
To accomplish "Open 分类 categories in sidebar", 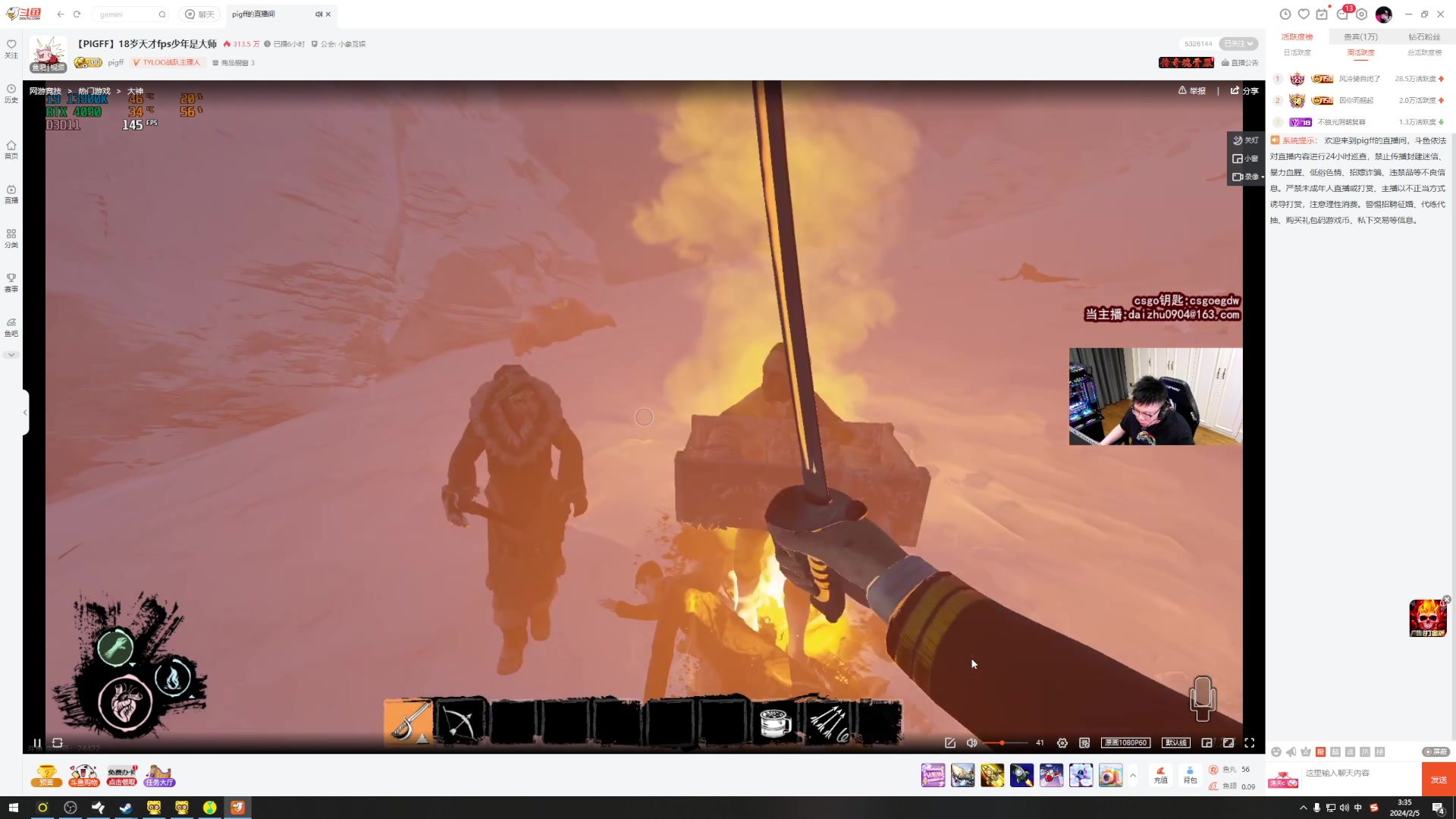I will 11,238.
